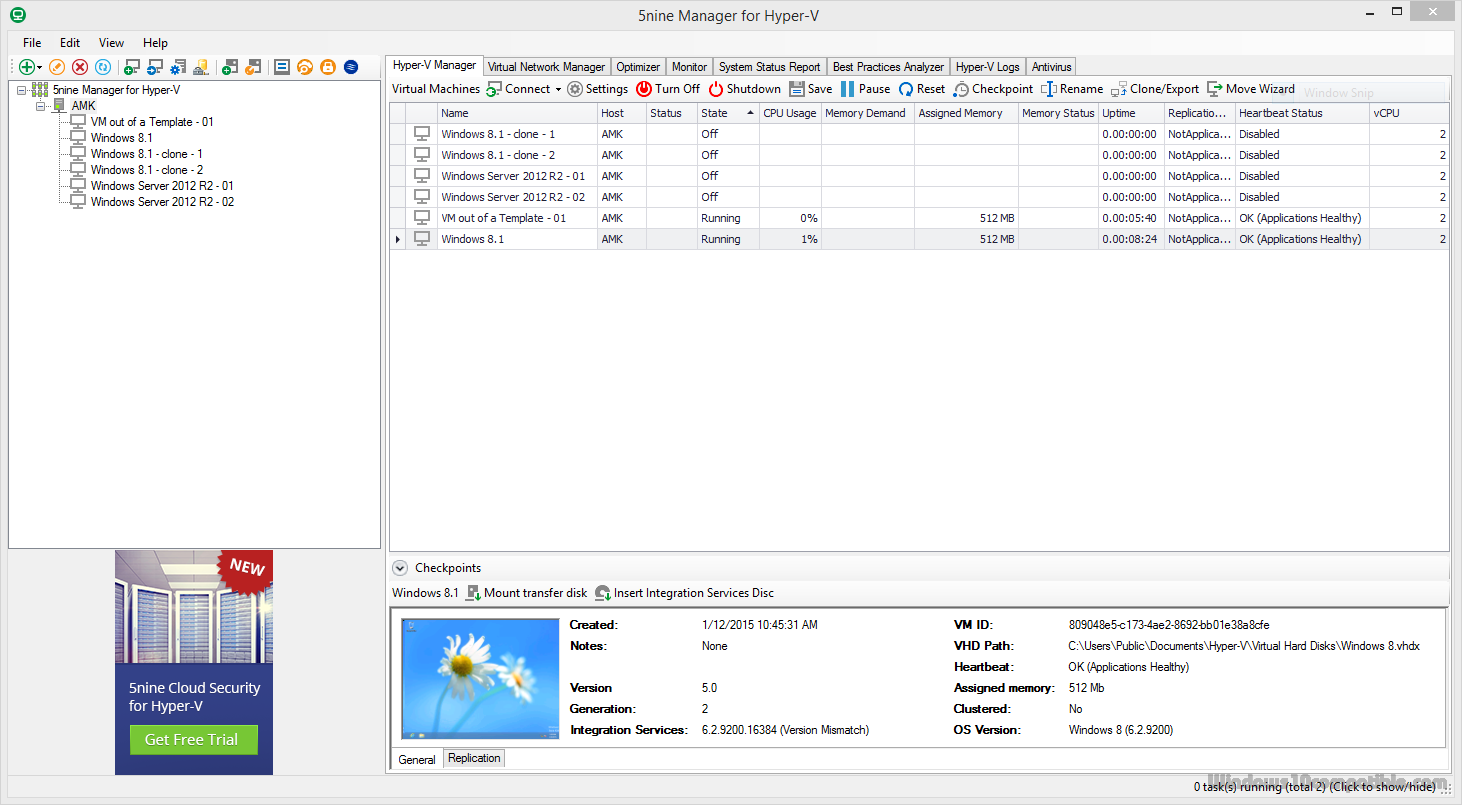This screenshot has height=805, width=1462.
Task: Collapse the 5nine Manager for Hyper-V tree root
Action: pos(22,90)
